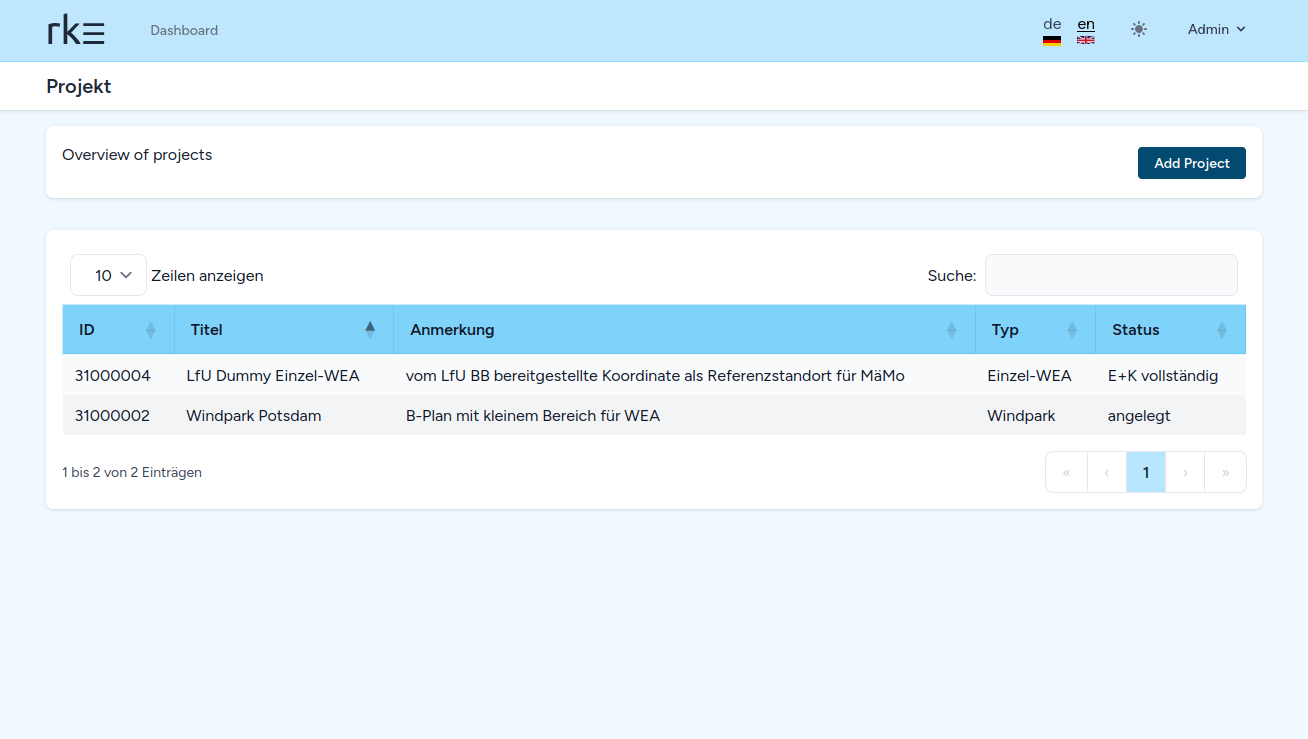Expand the rows-per-page dropdown showing 10

tap(108, 275)
